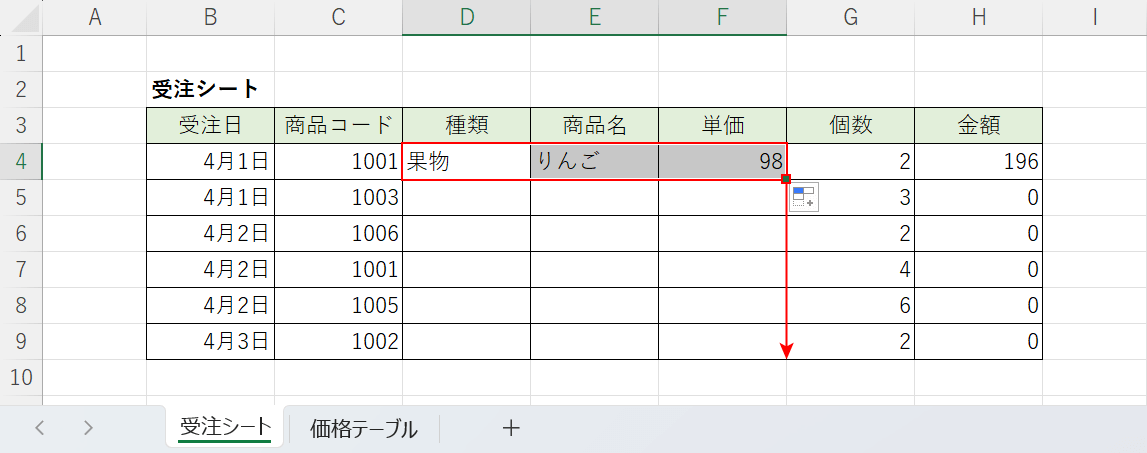Switch to the 価格テーブル sheet tab
The height and width of the screenshot is (453, 1147).
[x=363, y=429]
